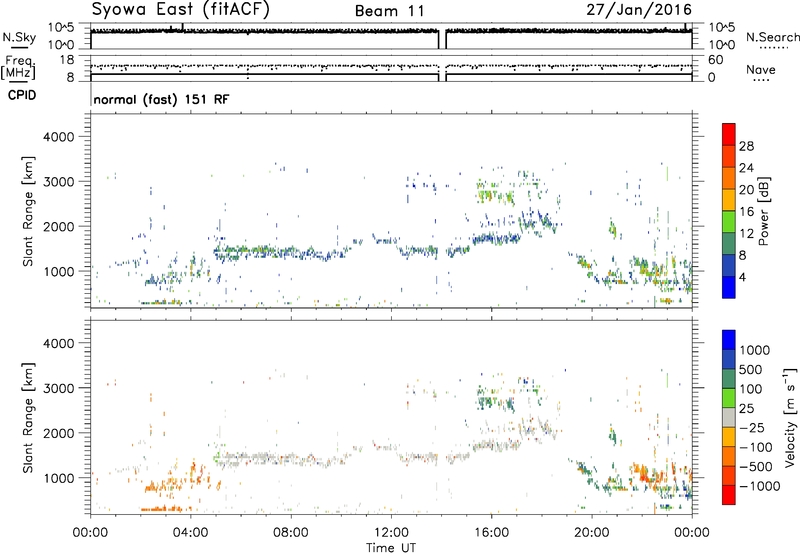The height and width of the screenshot is (554, 800).
Task: Select the 2000 km tick on power panel
Action: pos(58,226)
